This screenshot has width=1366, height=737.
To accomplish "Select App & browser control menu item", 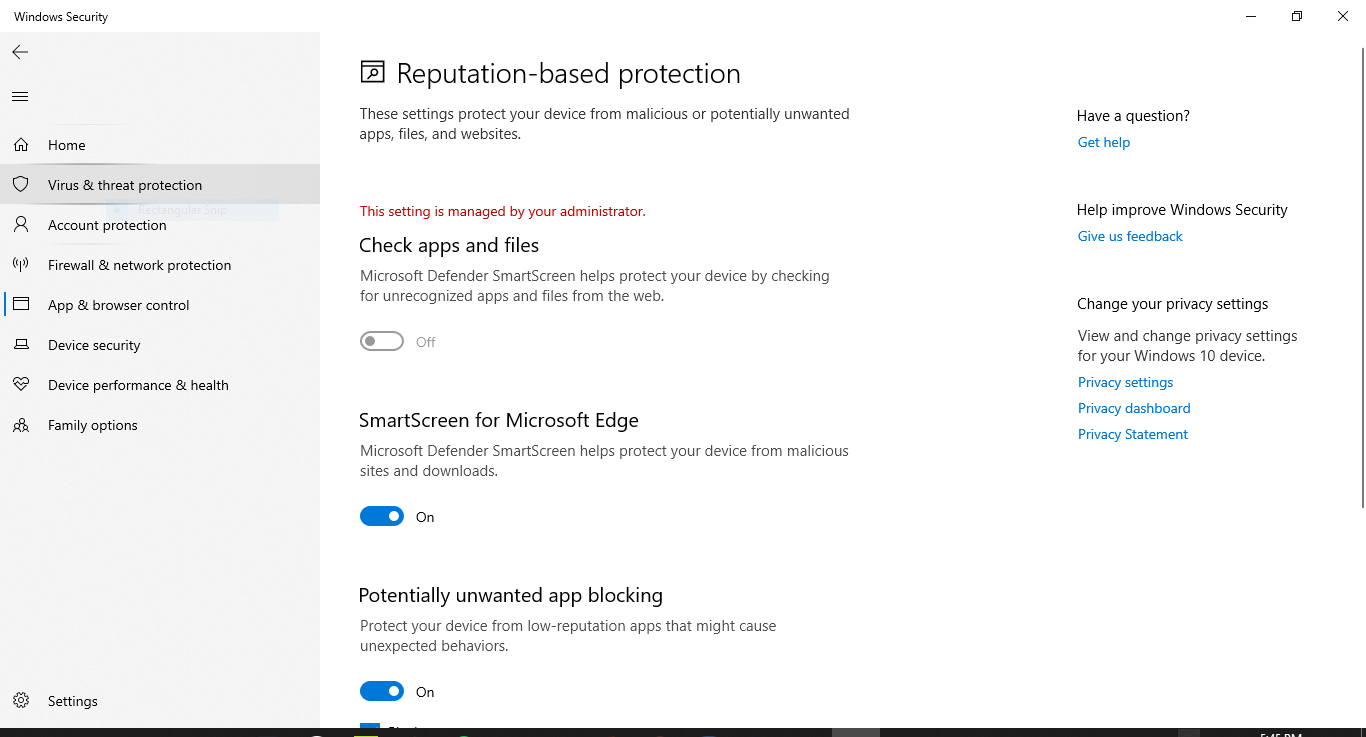I will 118,305.
